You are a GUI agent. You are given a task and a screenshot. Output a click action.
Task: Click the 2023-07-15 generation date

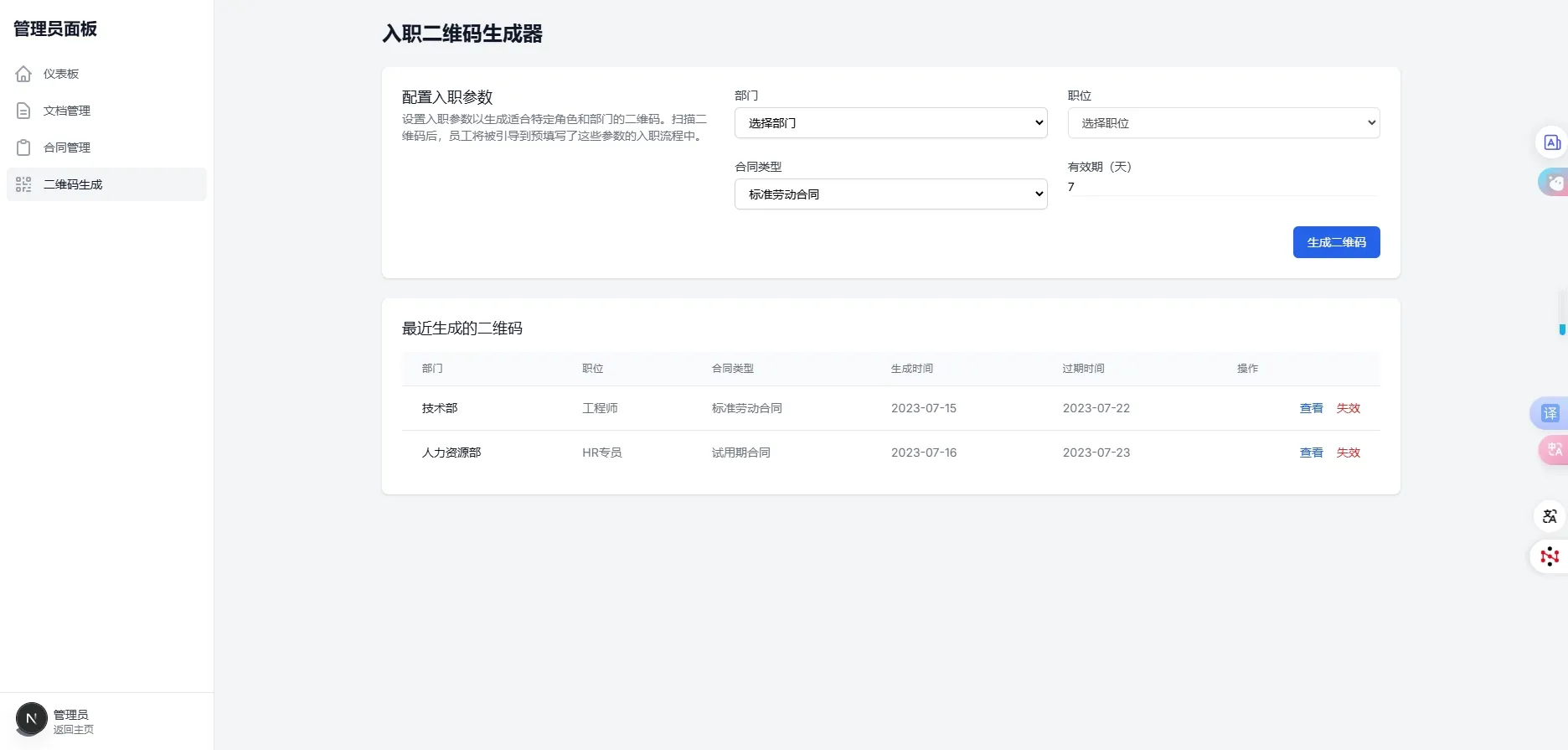tap(924, 408)
